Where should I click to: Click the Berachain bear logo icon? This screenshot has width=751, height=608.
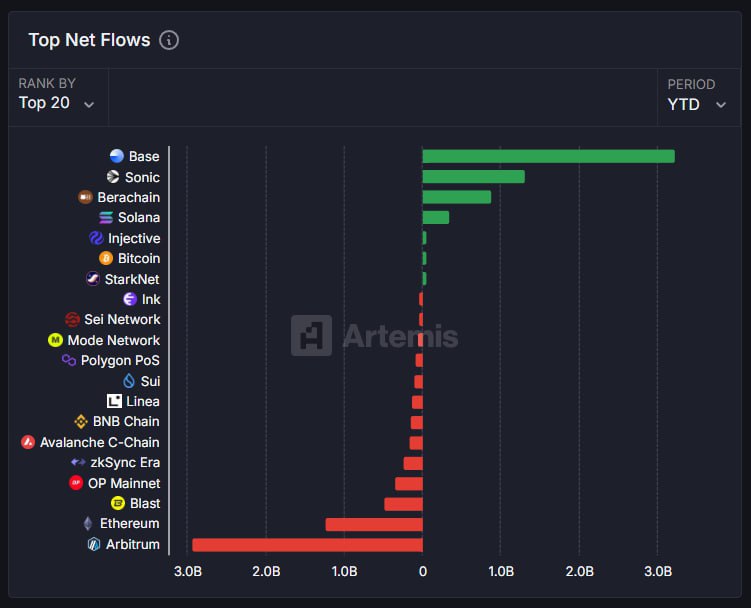coord(85,197)
